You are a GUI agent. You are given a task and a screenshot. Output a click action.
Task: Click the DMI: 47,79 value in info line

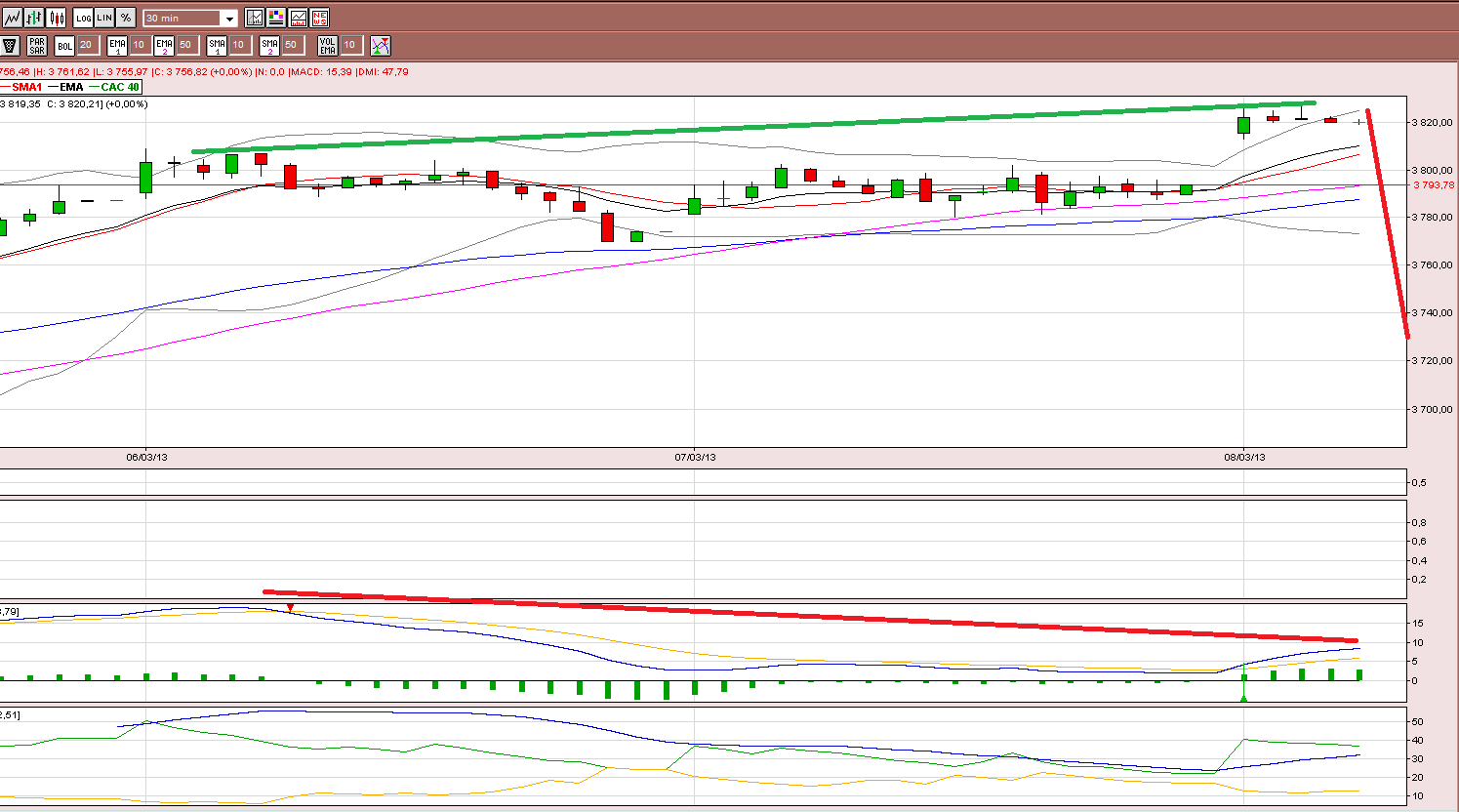tap(384, 71)
